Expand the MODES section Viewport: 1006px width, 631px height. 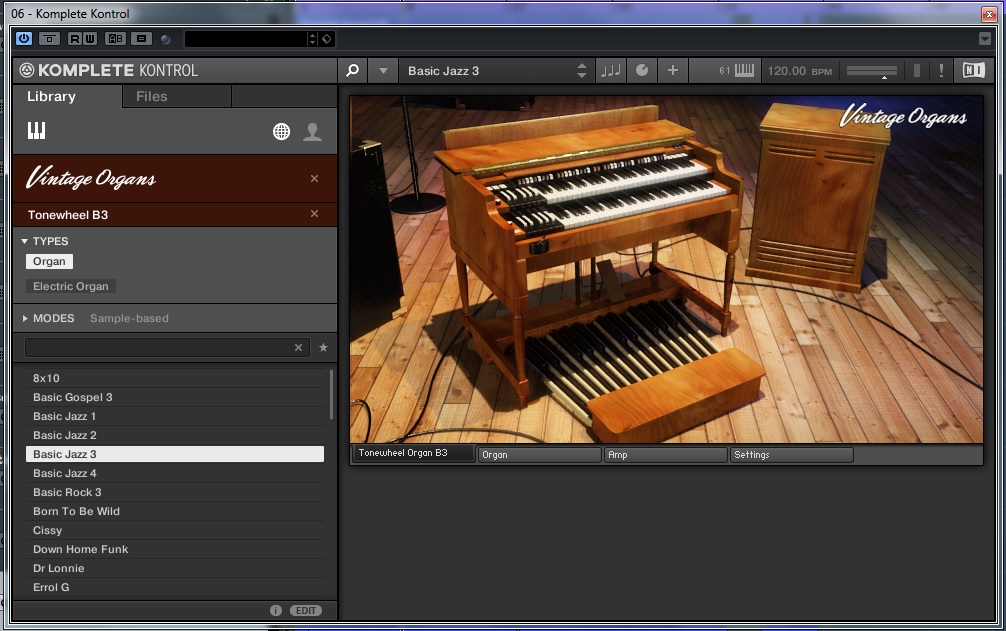point(25,318)
